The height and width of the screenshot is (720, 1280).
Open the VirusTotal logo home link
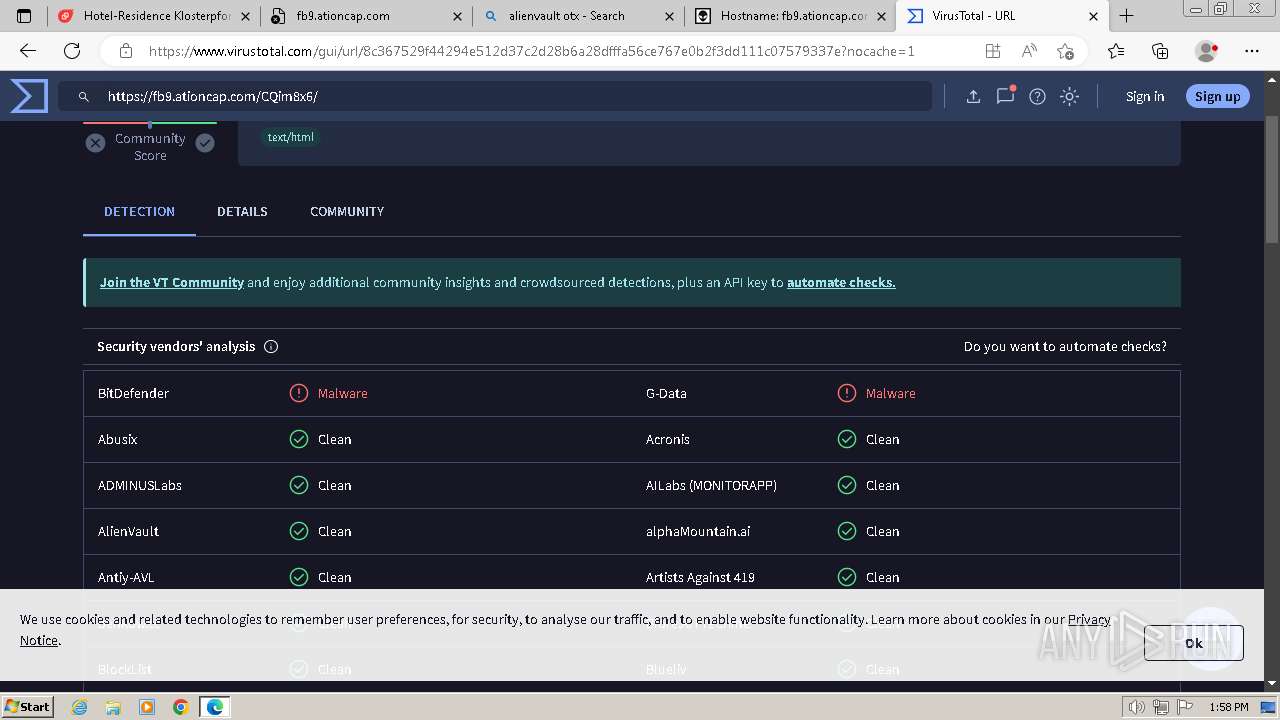pyautogui.click(x=28, y=96)
